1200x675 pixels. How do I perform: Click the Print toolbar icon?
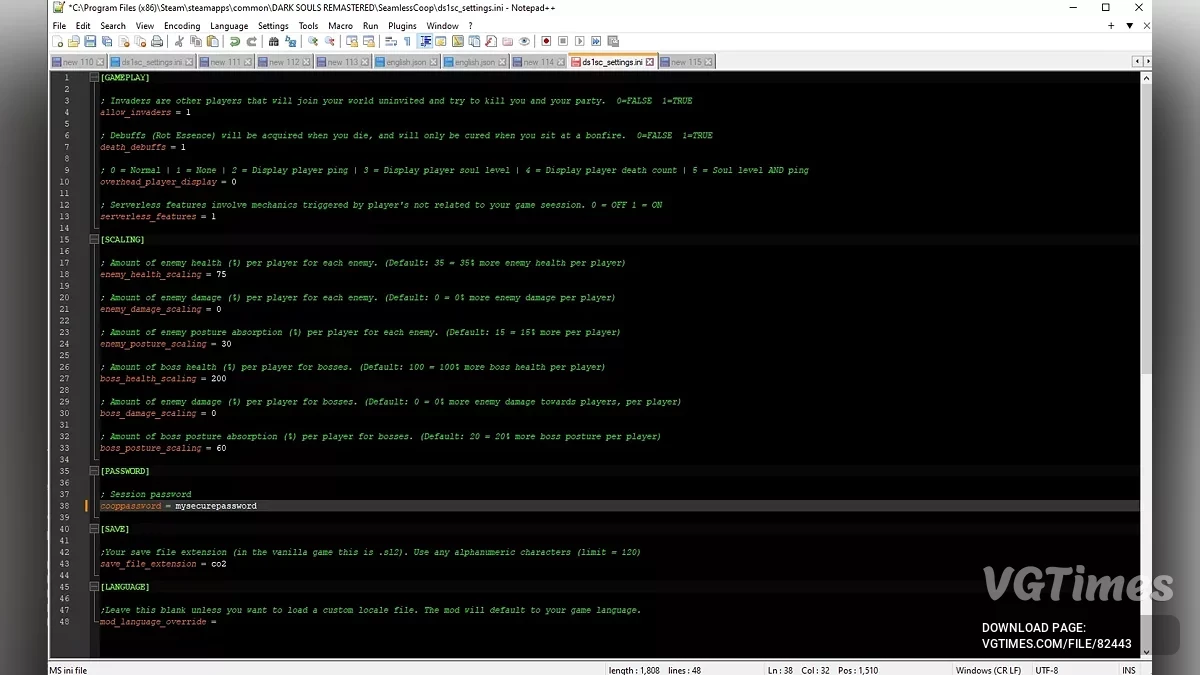[157, 41]
